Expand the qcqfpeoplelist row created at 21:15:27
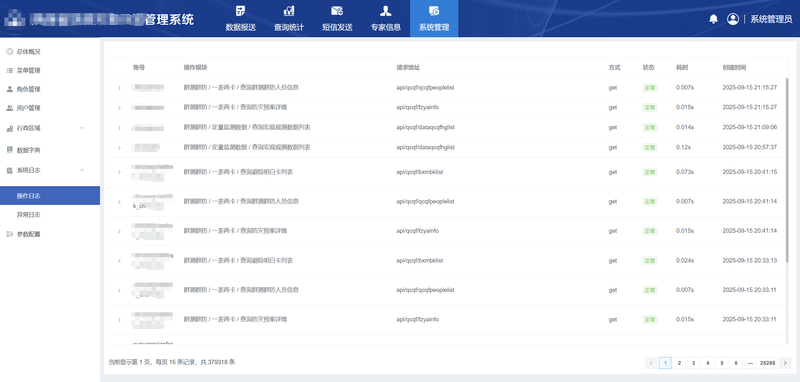The width and height of the screenshot is (800, 382). coord(119,88)
